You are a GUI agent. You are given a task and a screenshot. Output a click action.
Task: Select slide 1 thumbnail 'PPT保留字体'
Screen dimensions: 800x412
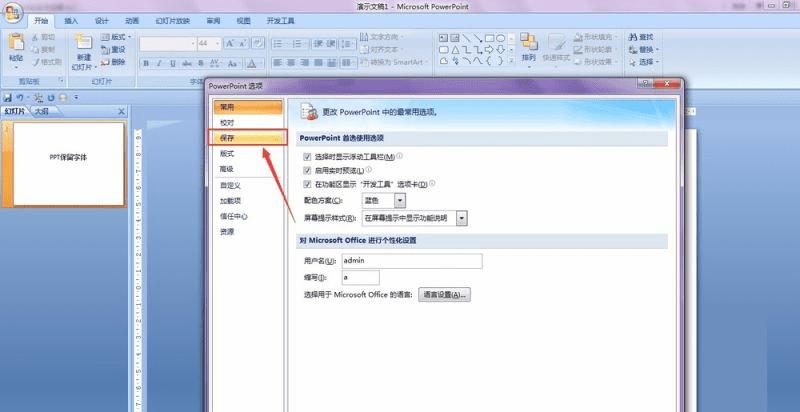click(x=68, y=164)
